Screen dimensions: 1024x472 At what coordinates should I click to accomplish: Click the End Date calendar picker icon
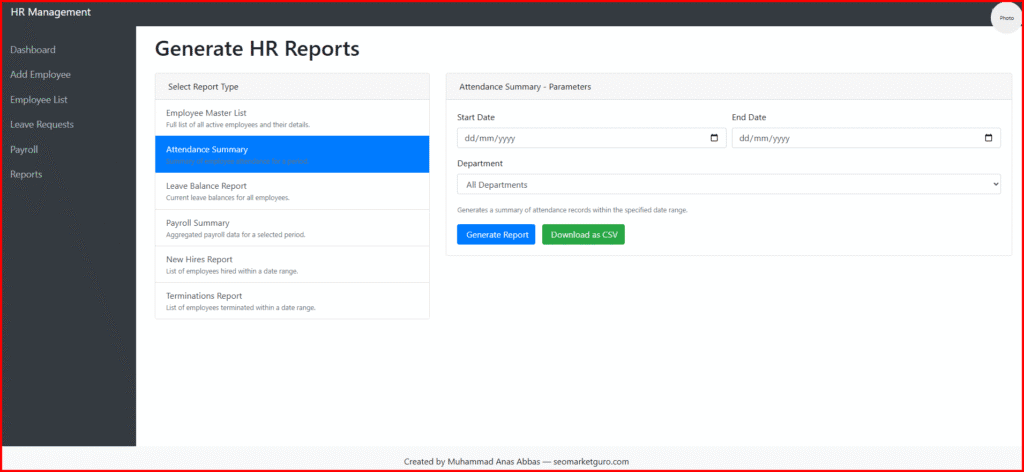coord(988,138)
